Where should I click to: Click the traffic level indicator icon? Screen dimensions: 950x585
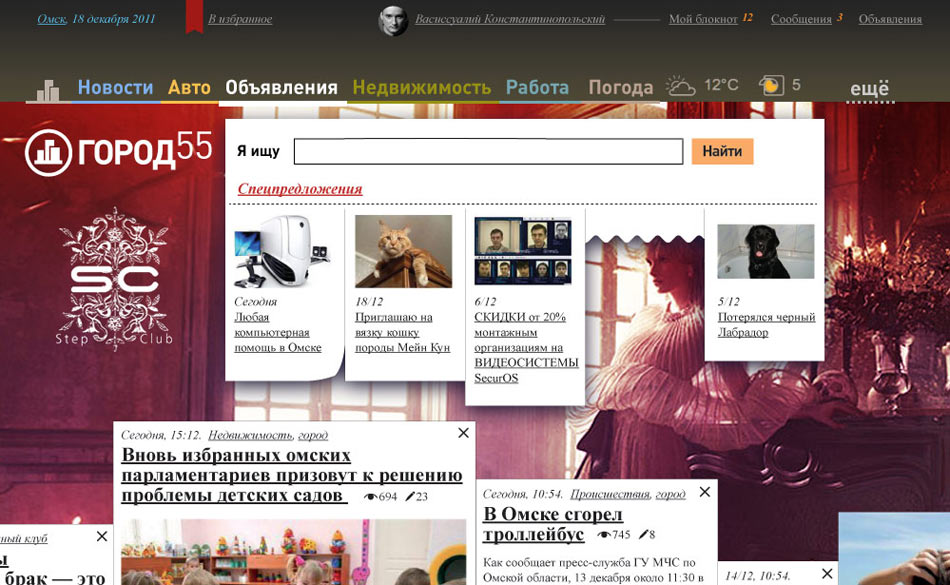(x=770, y=86)
